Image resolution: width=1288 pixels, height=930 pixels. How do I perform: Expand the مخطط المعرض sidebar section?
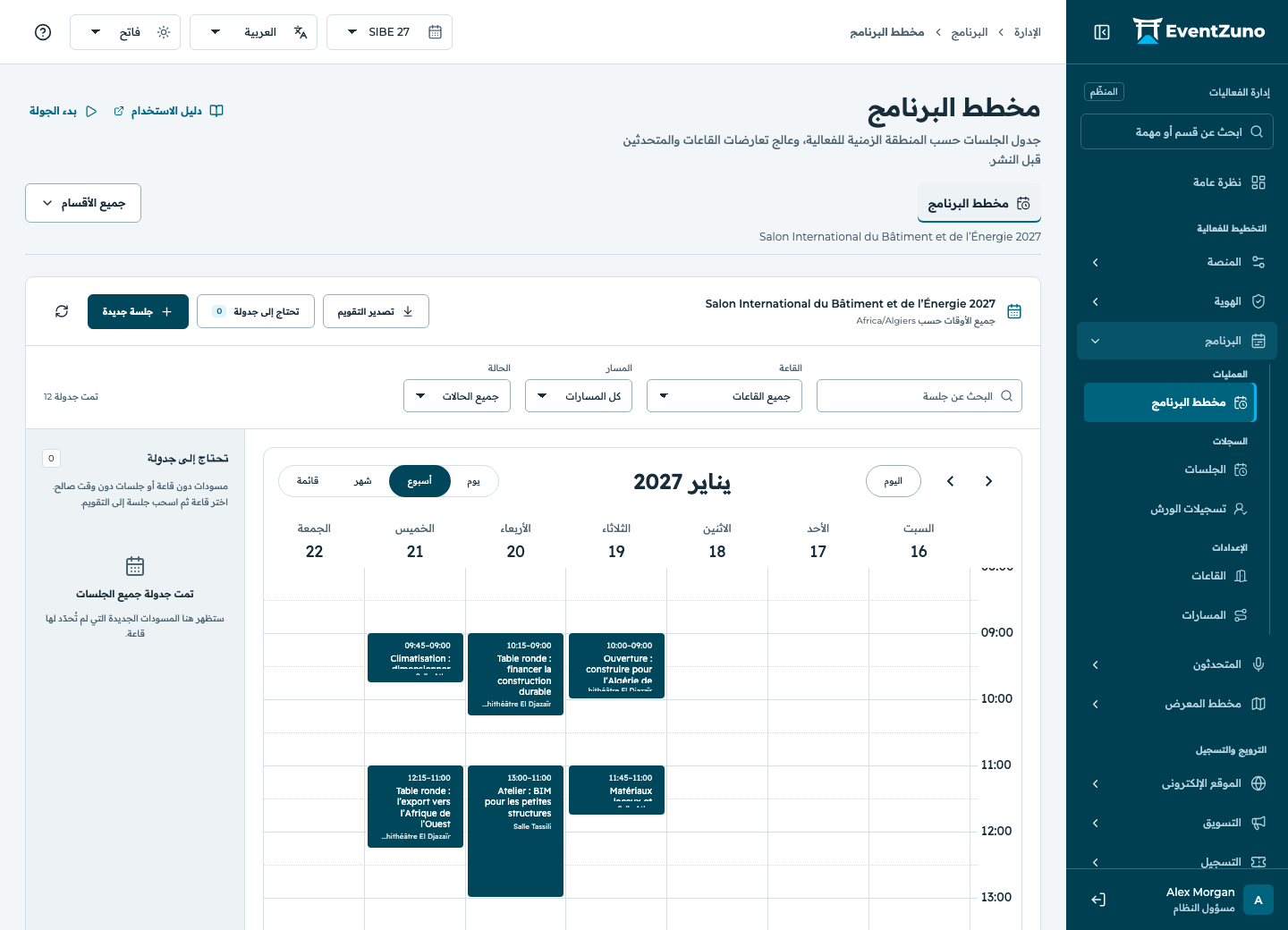pyautogui.click(x=1177, y=704)
